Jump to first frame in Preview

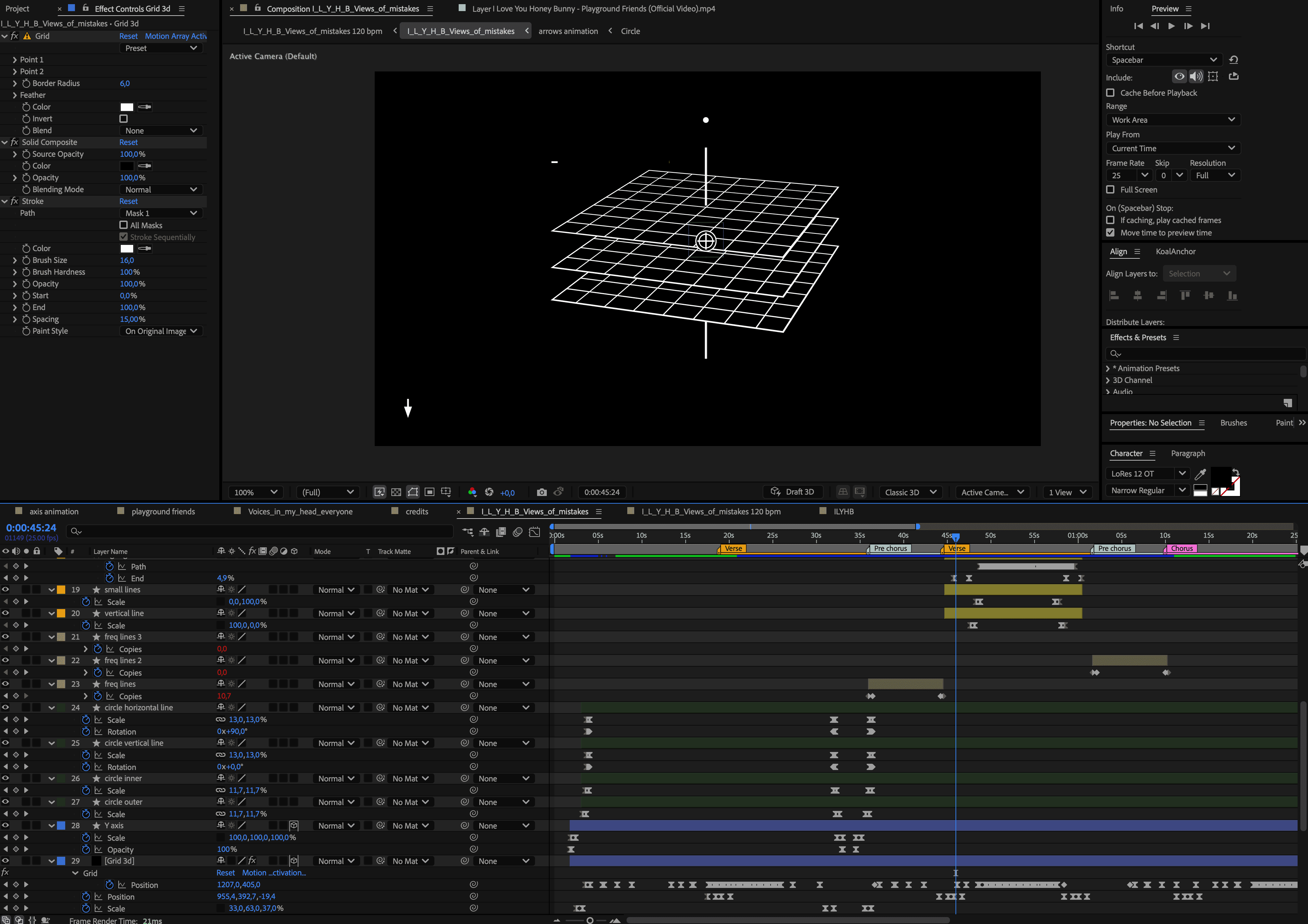[1138, 26]
